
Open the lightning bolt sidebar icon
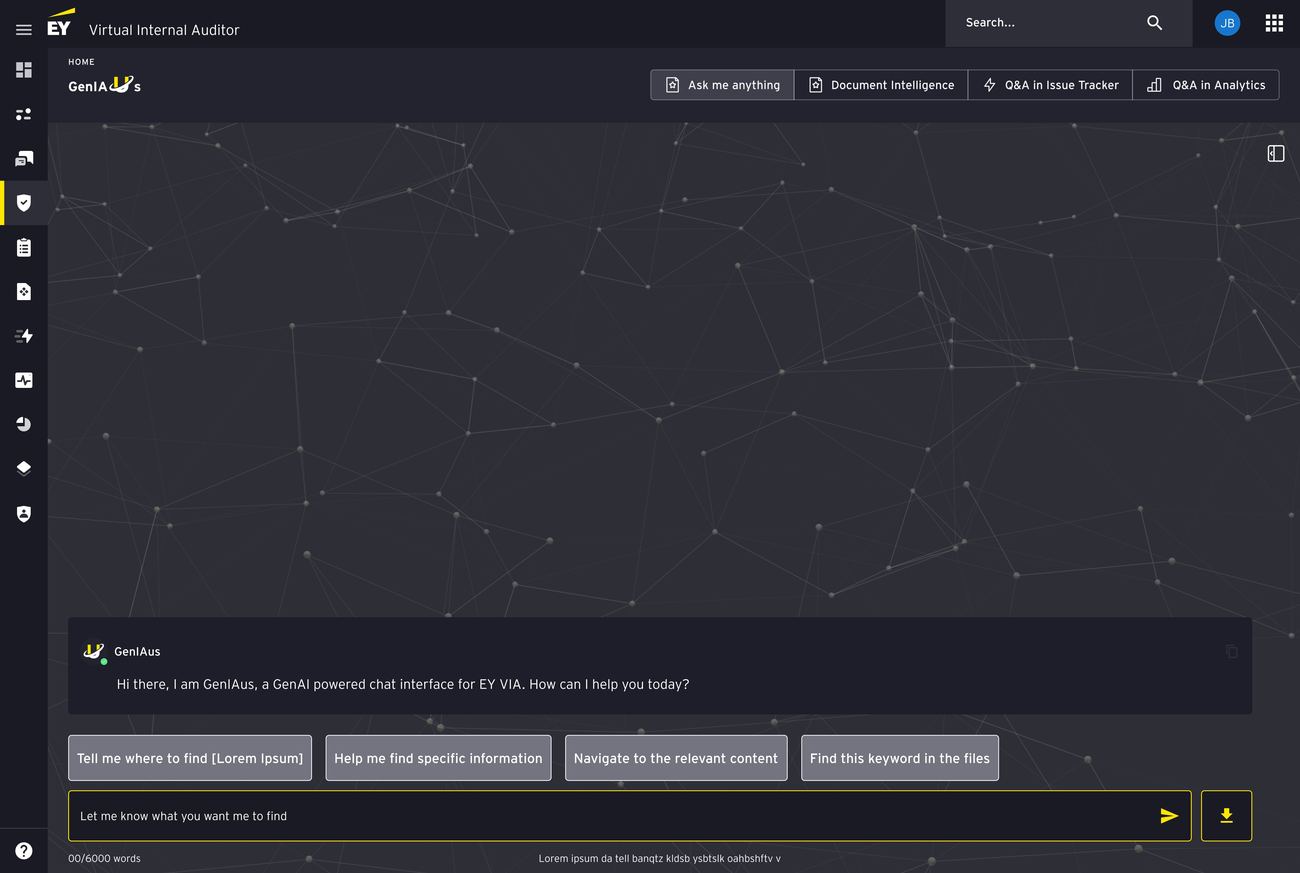[x=24, y=336]
